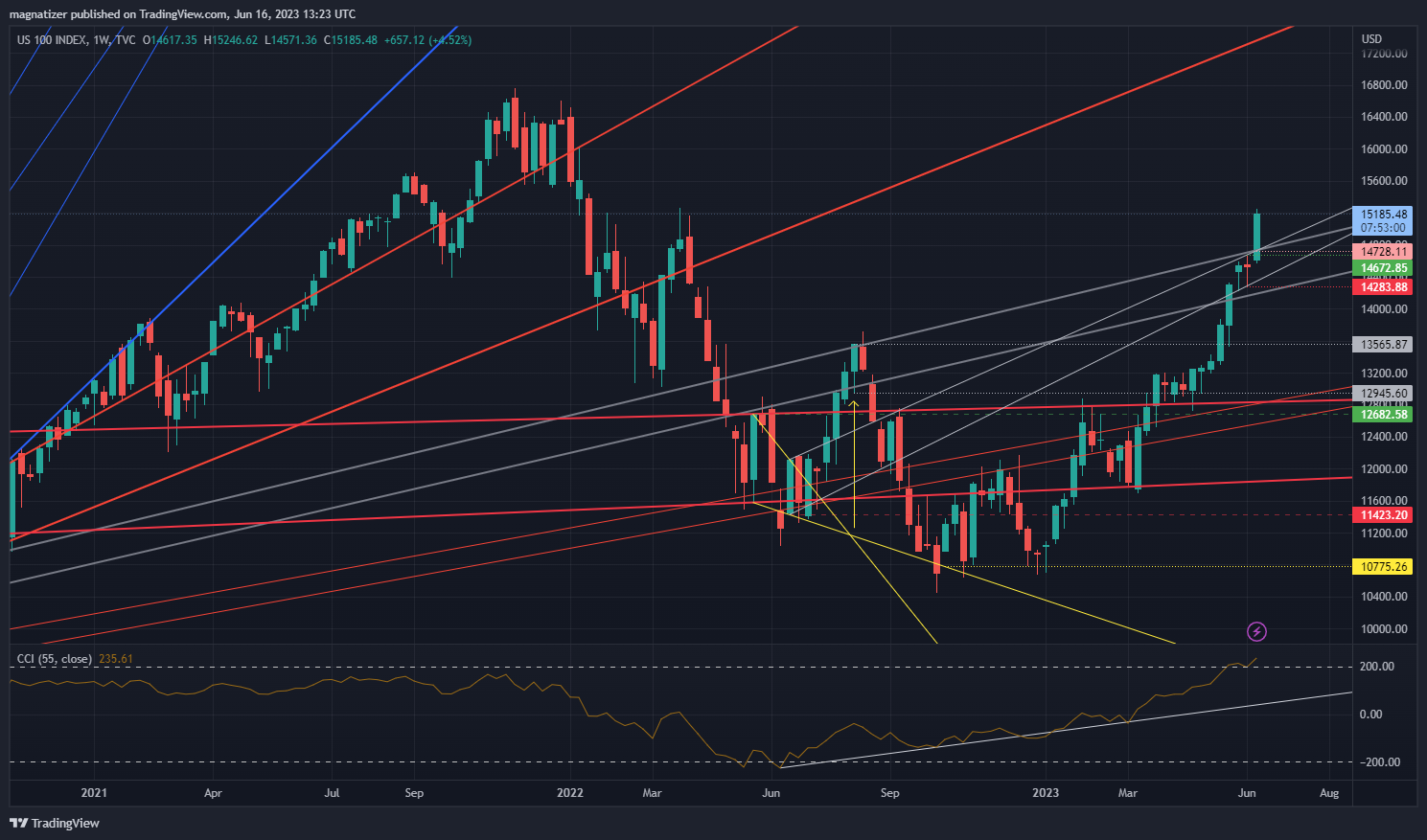
Task: Click the CCI value 235.61
Action: click(x=116, y=659)
